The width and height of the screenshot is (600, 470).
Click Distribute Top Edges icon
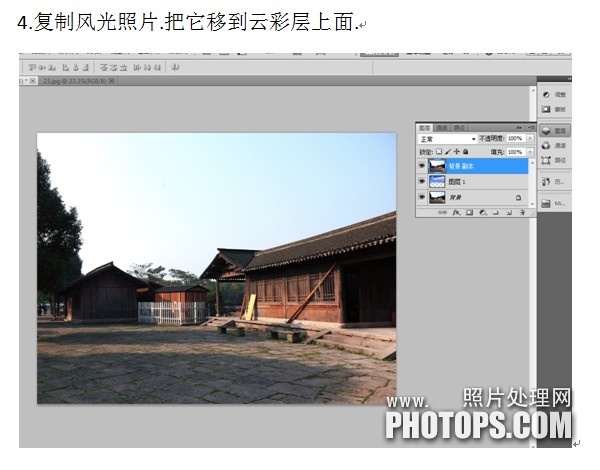[104, 68]
